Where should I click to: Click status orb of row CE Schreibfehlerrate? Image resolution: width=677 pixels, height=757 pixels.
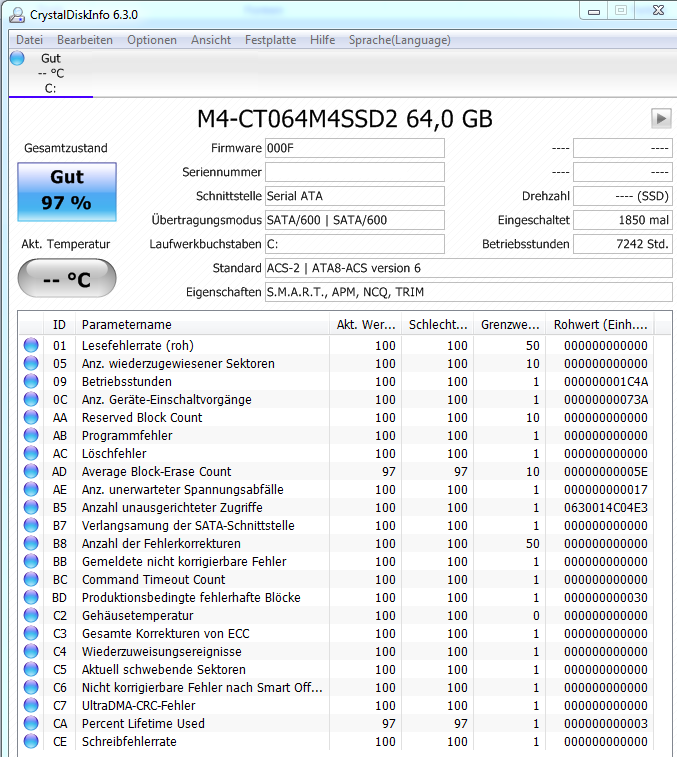[31, 741]
